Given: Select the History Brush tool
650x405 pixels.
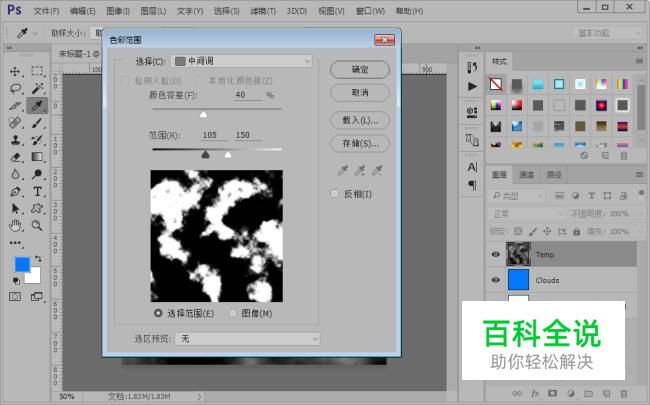Looking at the screenshot, I should [37, 140].
